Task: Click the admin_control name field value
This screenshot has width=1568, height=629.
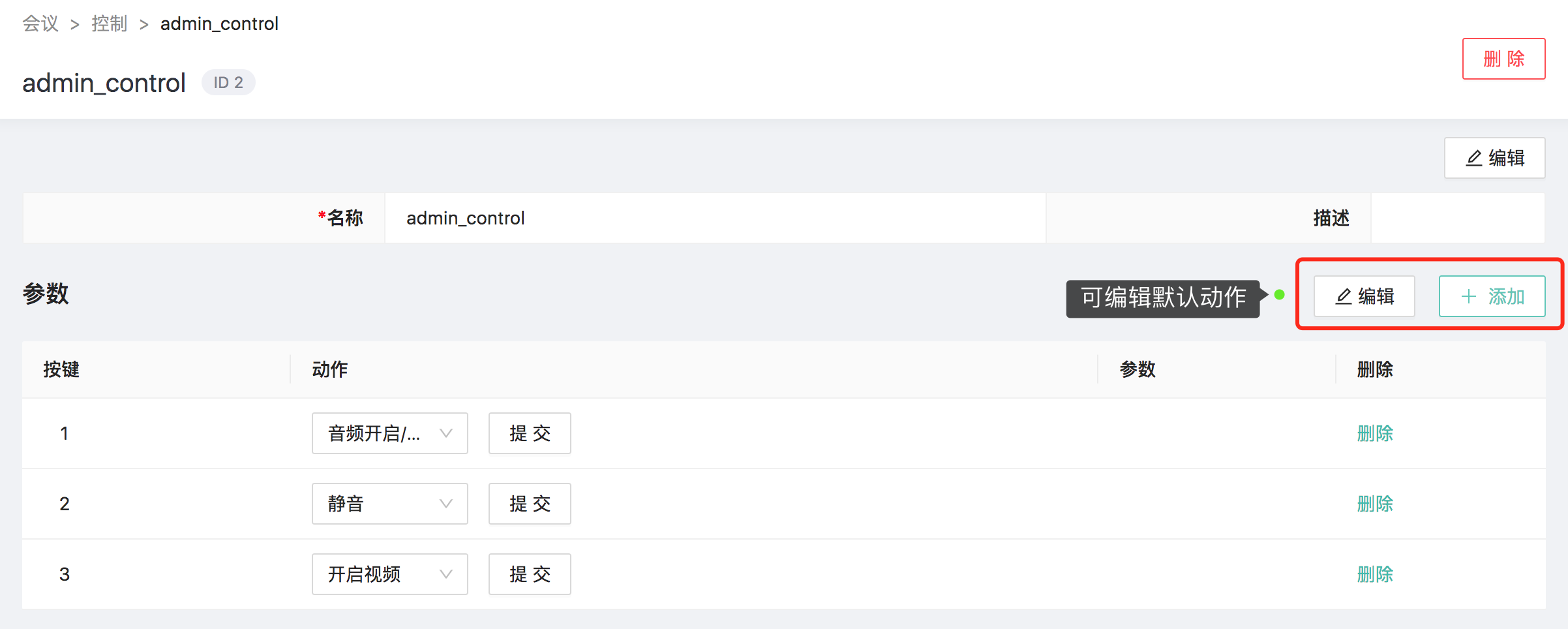Action: 716,218
